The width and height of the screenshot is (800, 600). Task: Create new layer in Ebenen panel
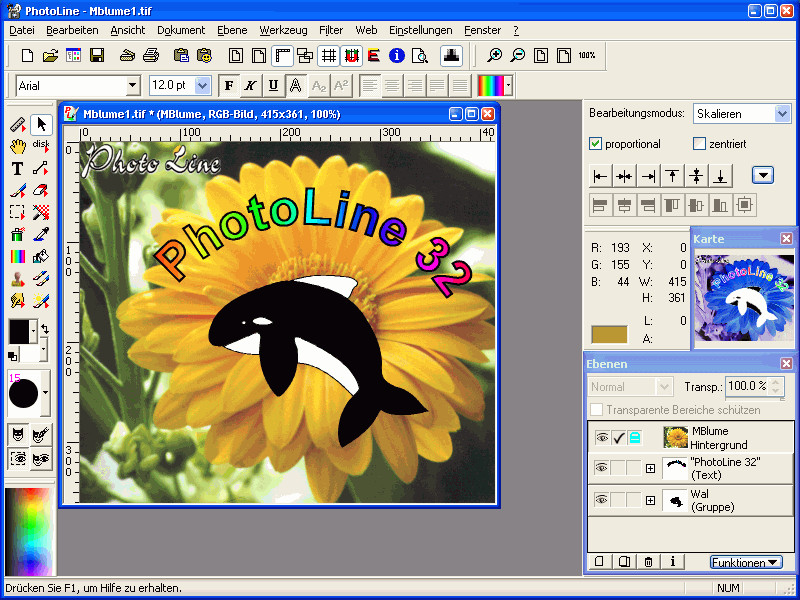coord(599,562)
